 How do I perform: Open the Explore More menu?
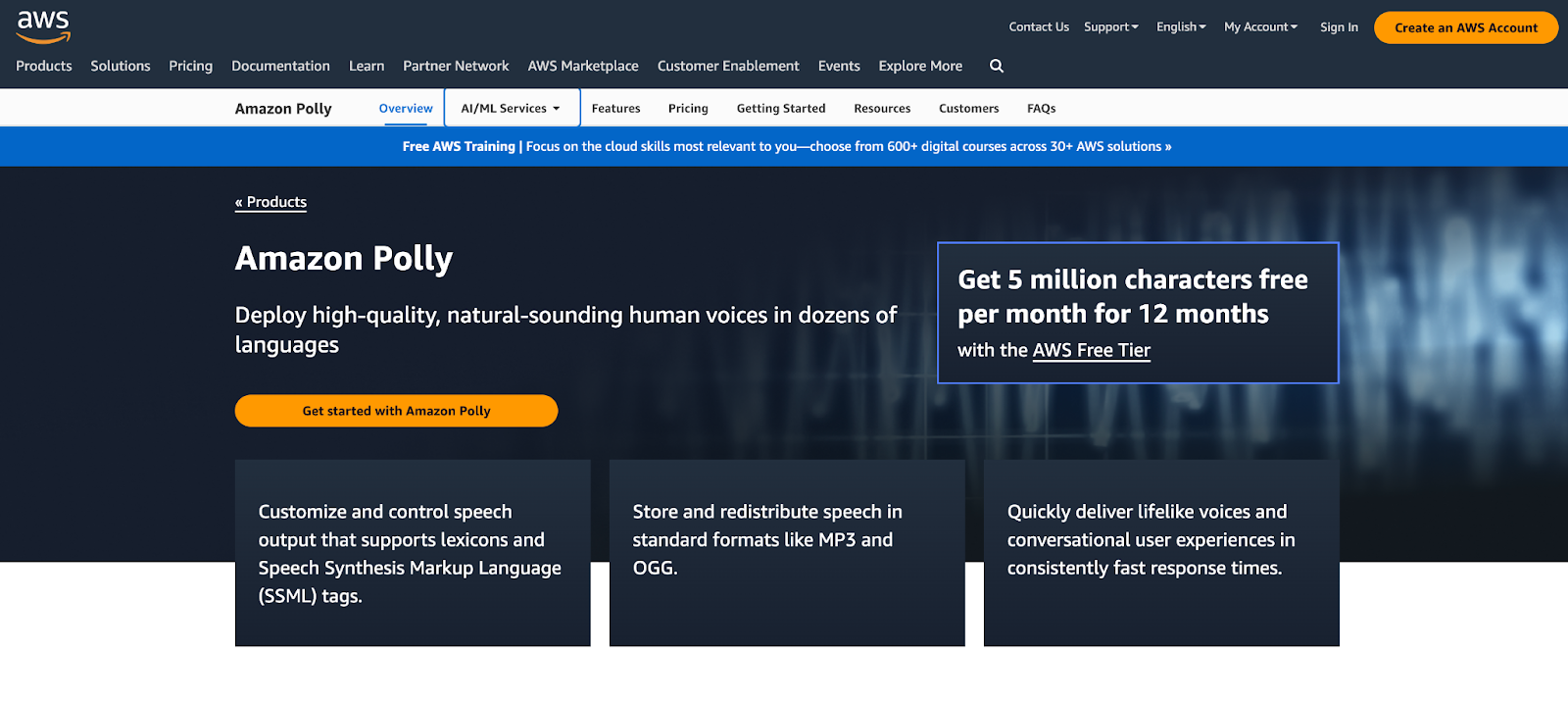tap(920, 66)
